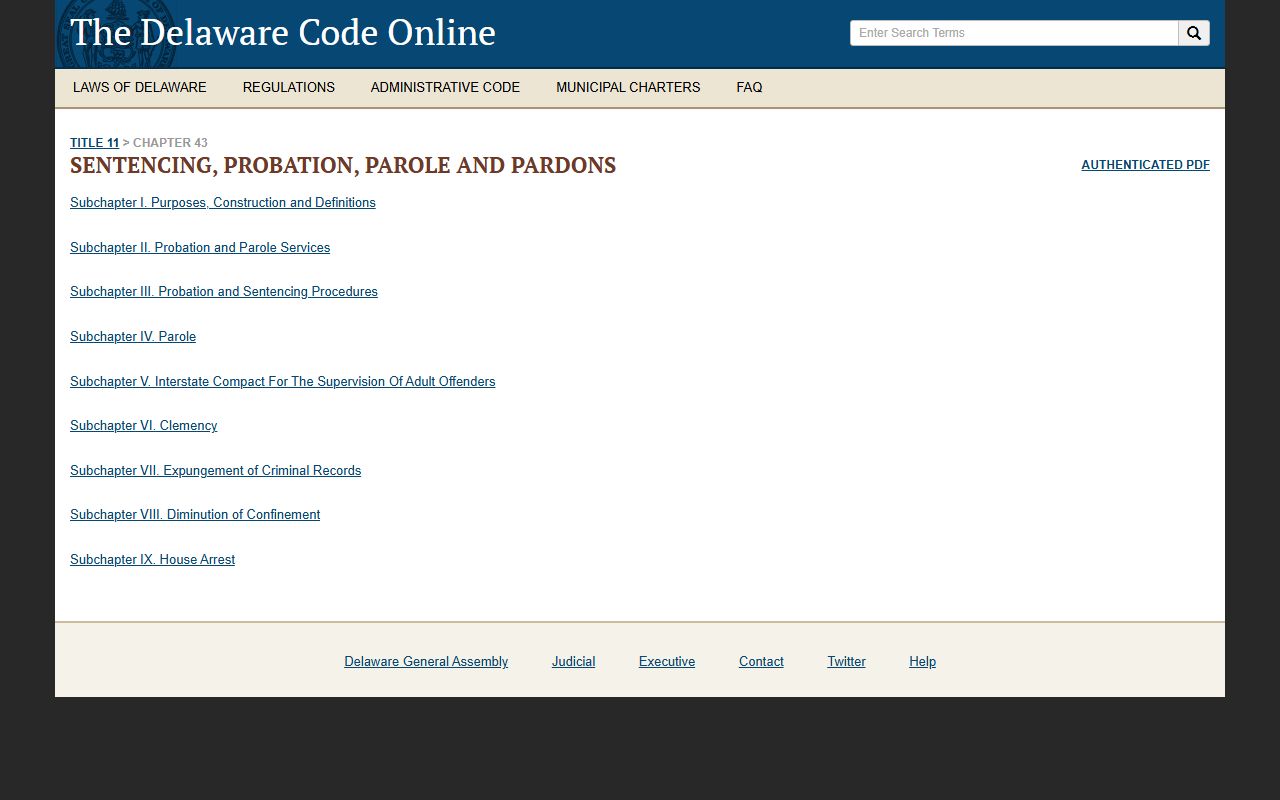Go to the Contact footer link
This screenshot has width=1280, height=800.
761,662
